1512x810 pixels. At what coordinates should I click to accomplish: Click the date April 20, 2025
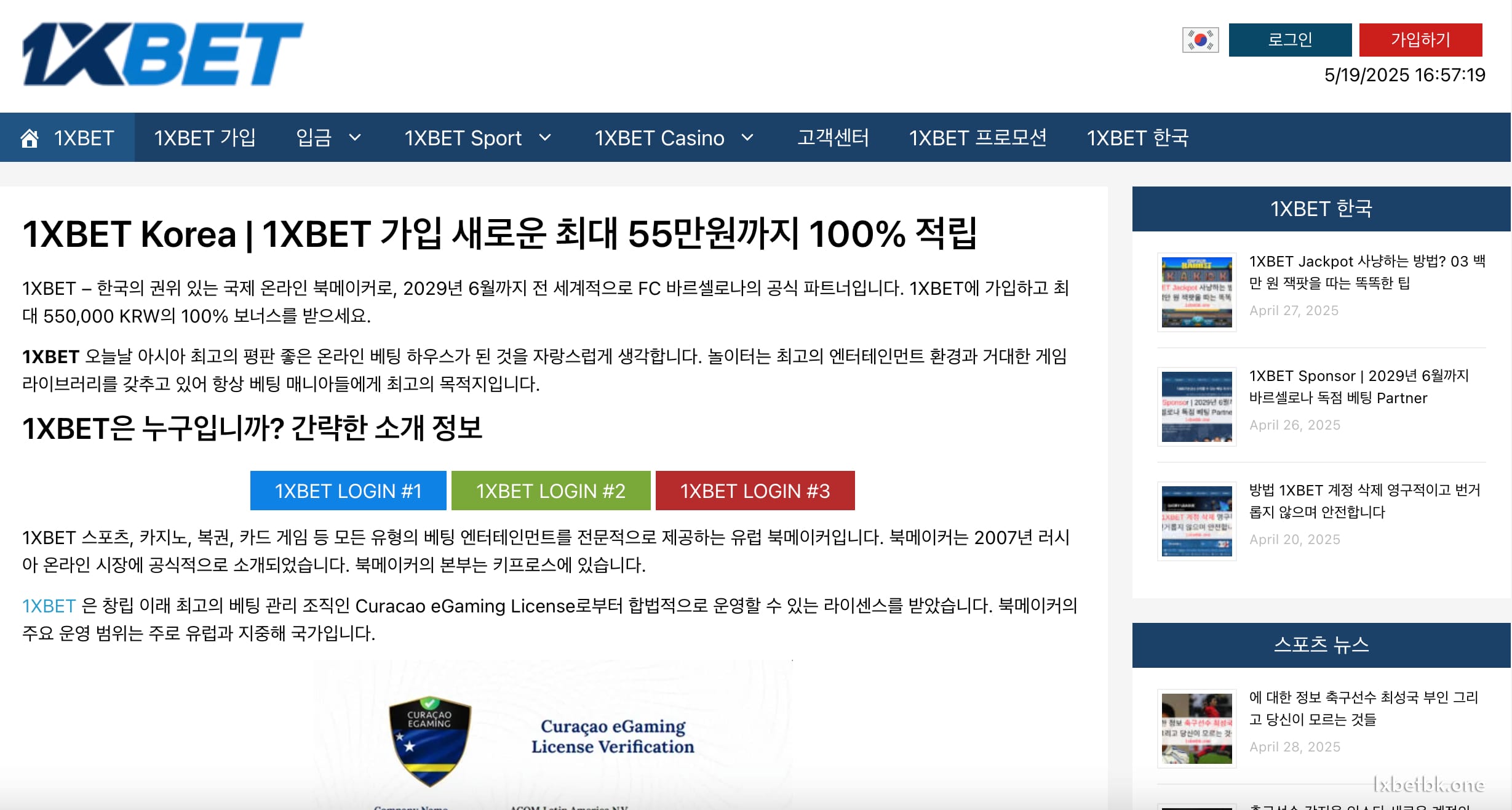click(x=1294, y=539)
